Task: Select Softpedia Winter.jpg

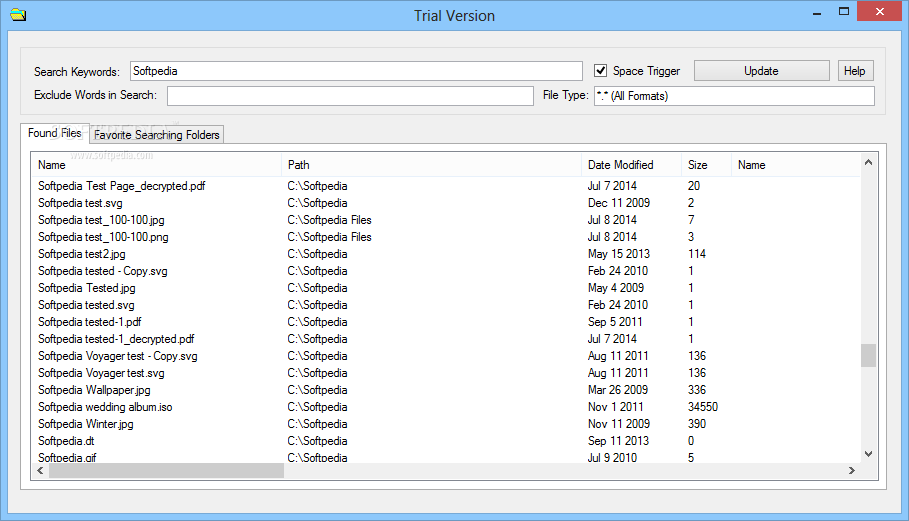Action: coord(86,424)
